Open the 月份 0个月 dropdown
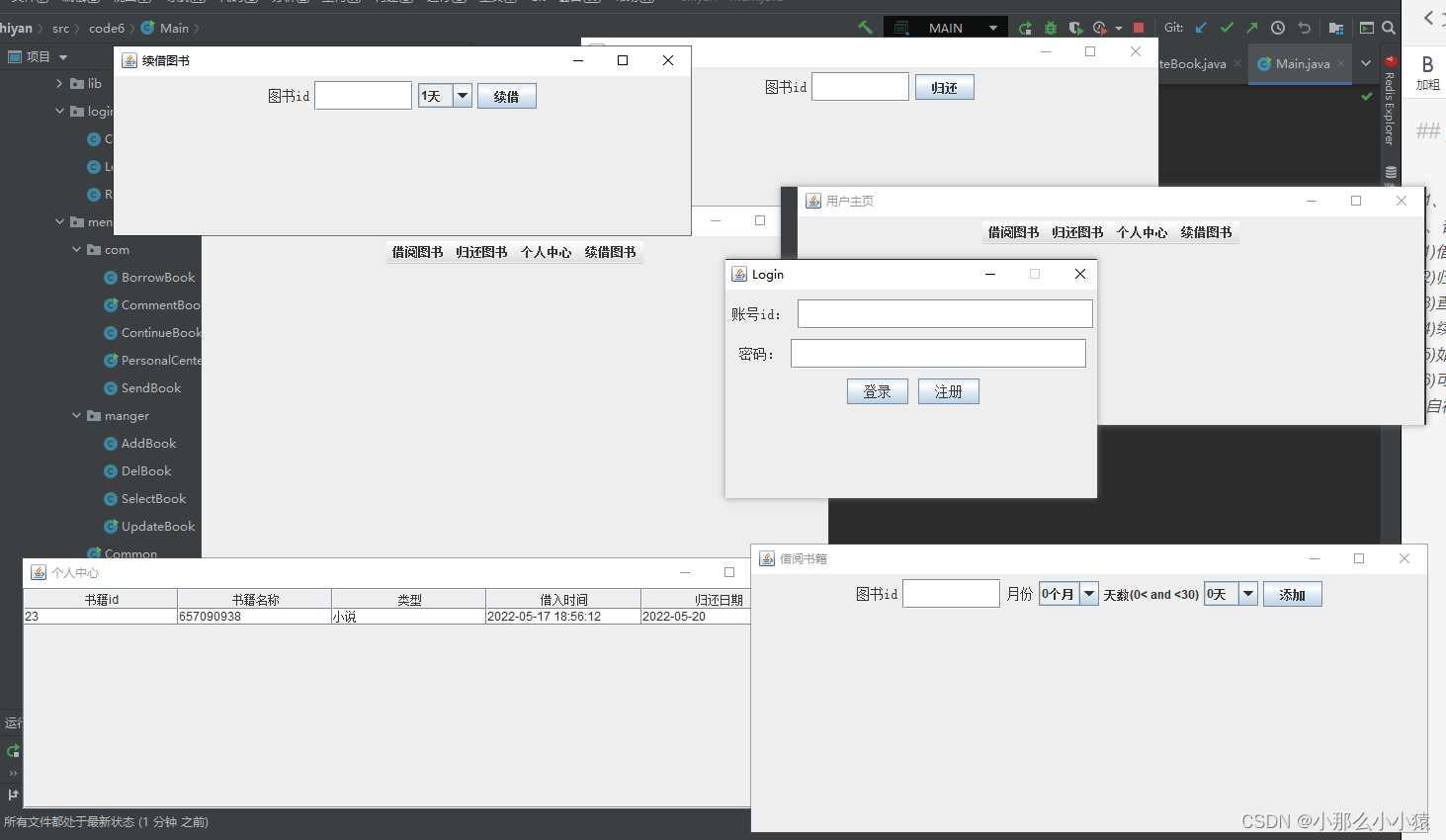 (x=1088, y=594)
